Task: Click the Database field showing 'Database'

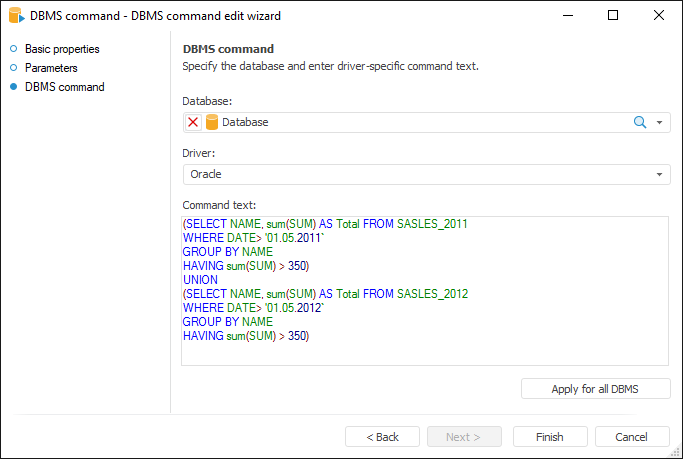Action: click(x=420, y=122)
